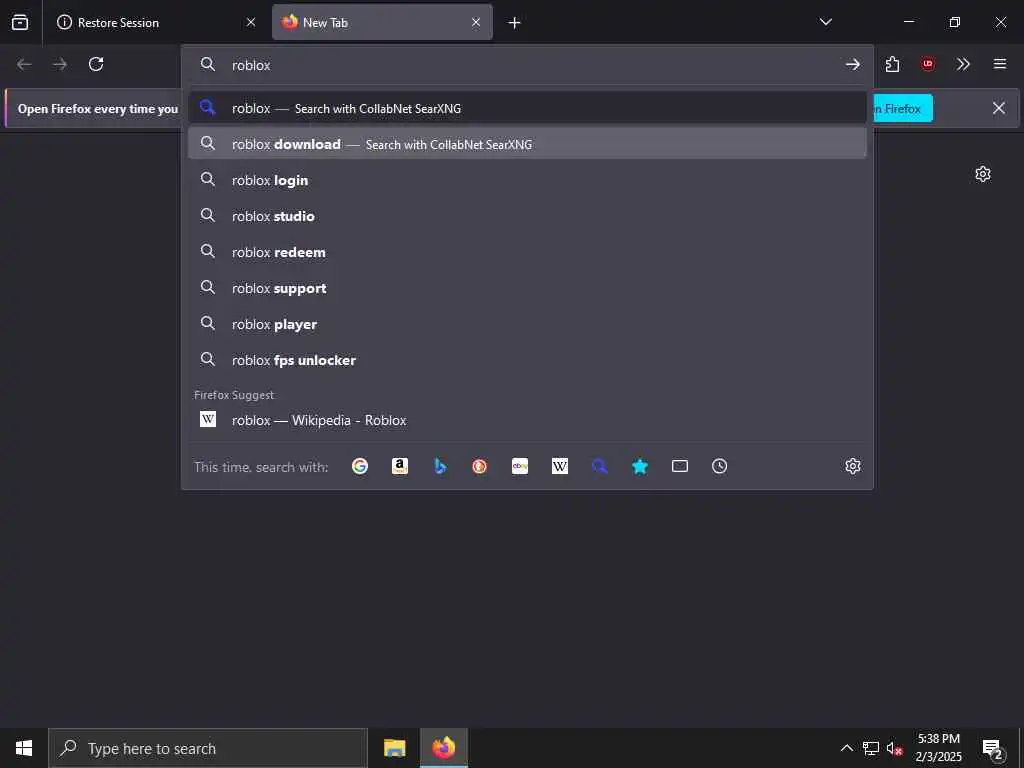1024x768 pixels.
Task: Open the Wikipedia - Roblox suggestion
Action: (527, 420)
